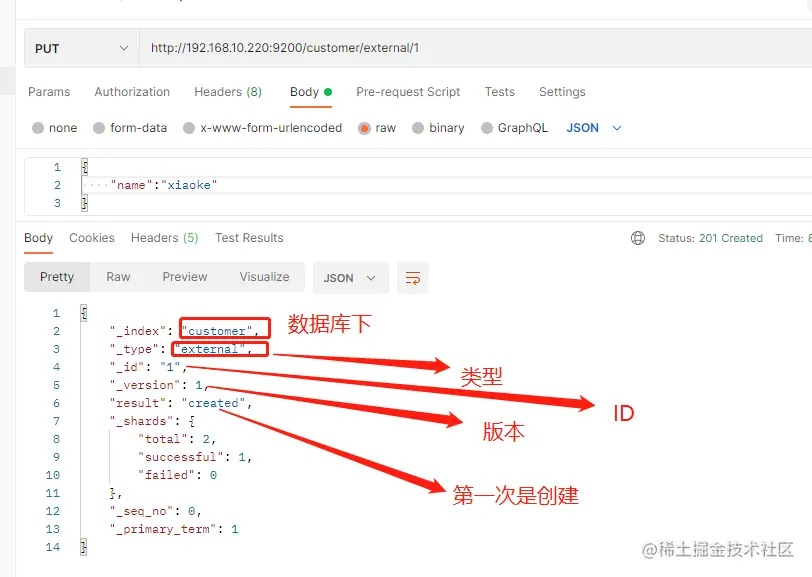Choose the GraphQL body radio button
This screenshot has width=812, height=577.
[487, 128]
